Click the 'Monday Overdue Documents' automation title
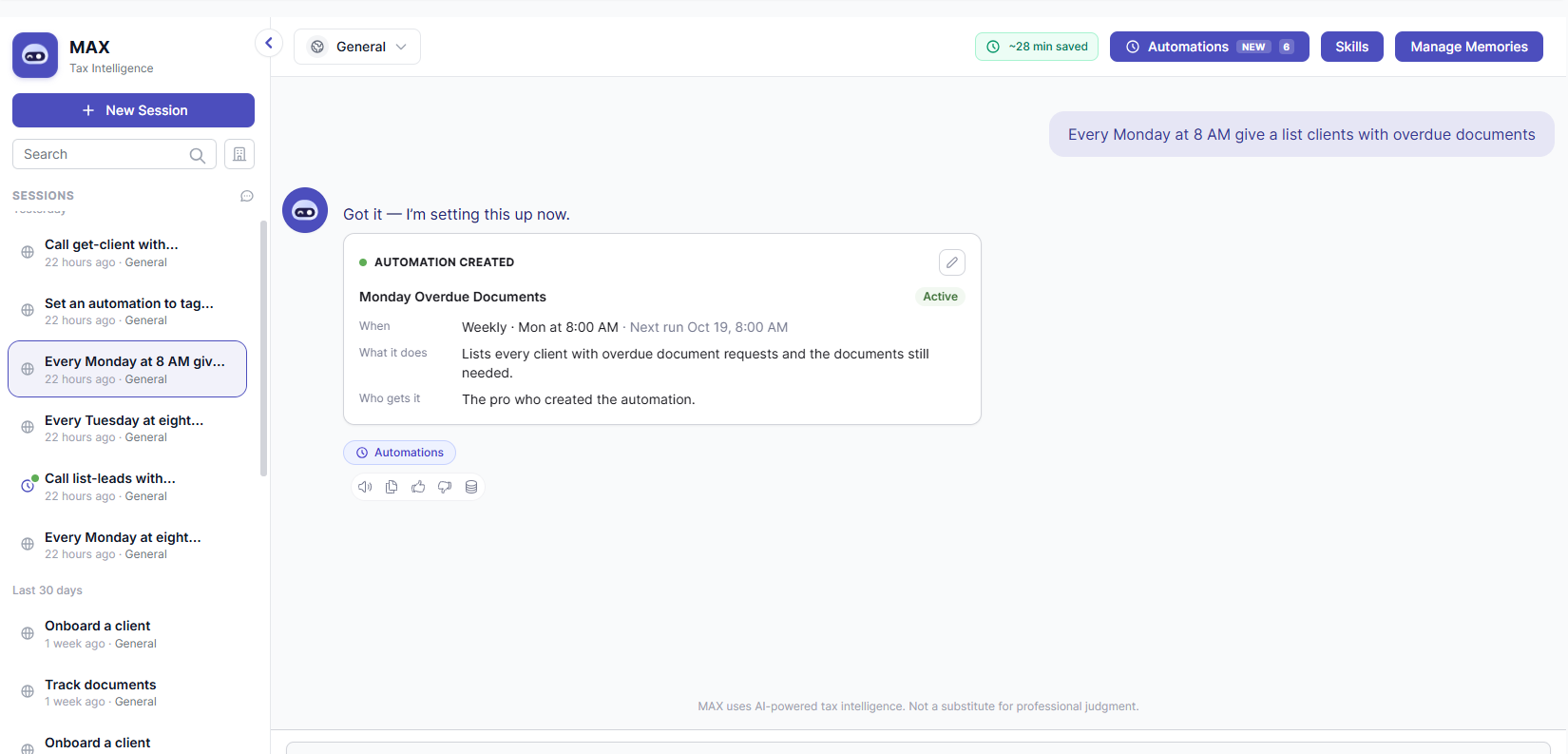Viewport: 1568px width, 754px height. click(452, 297)
